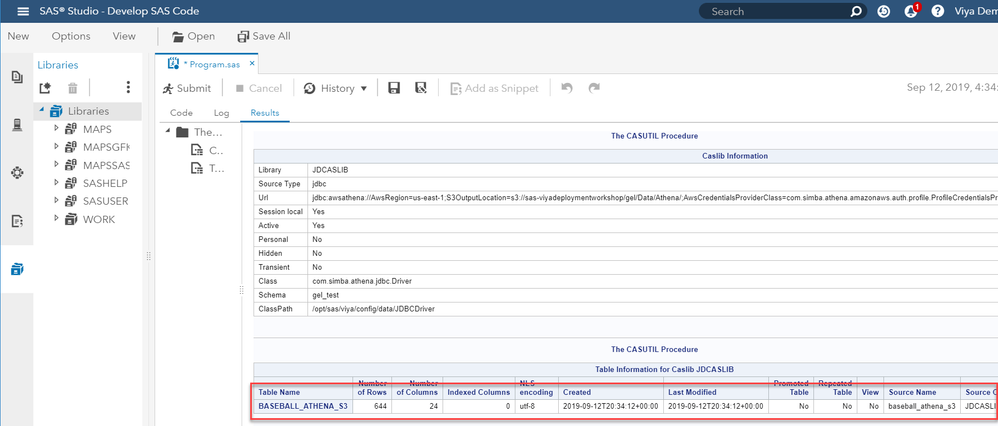The width and height of the screenshot is (998, 426).
Task: Click Add as Snippet button
Action: 495,89
